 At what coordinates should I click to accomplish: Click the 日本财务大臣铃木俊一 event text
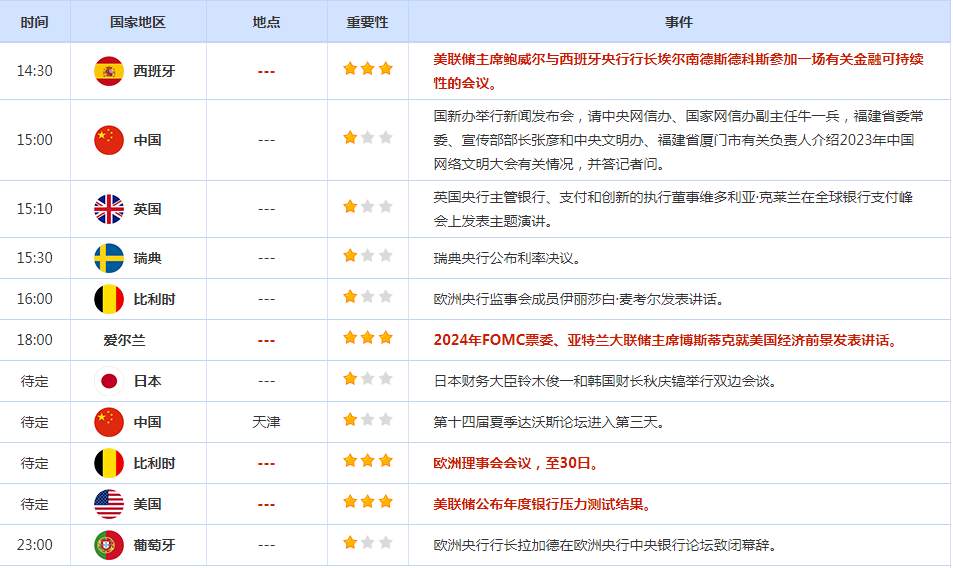click(x=605, y=381)
